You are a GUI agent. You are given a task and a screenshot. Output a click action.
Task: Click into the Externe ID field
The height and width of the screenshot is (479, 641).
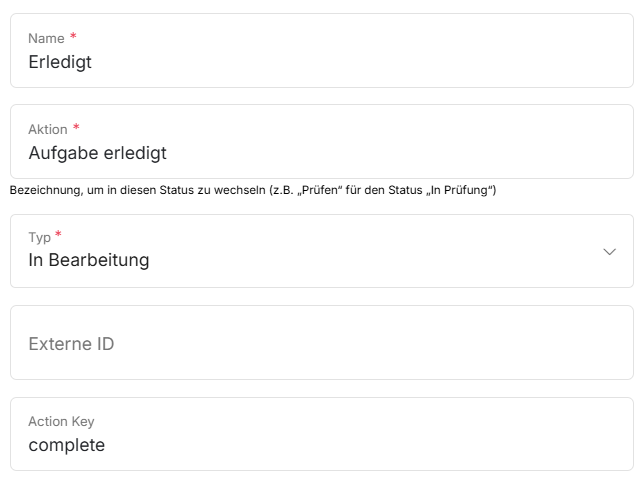[320, 343]
